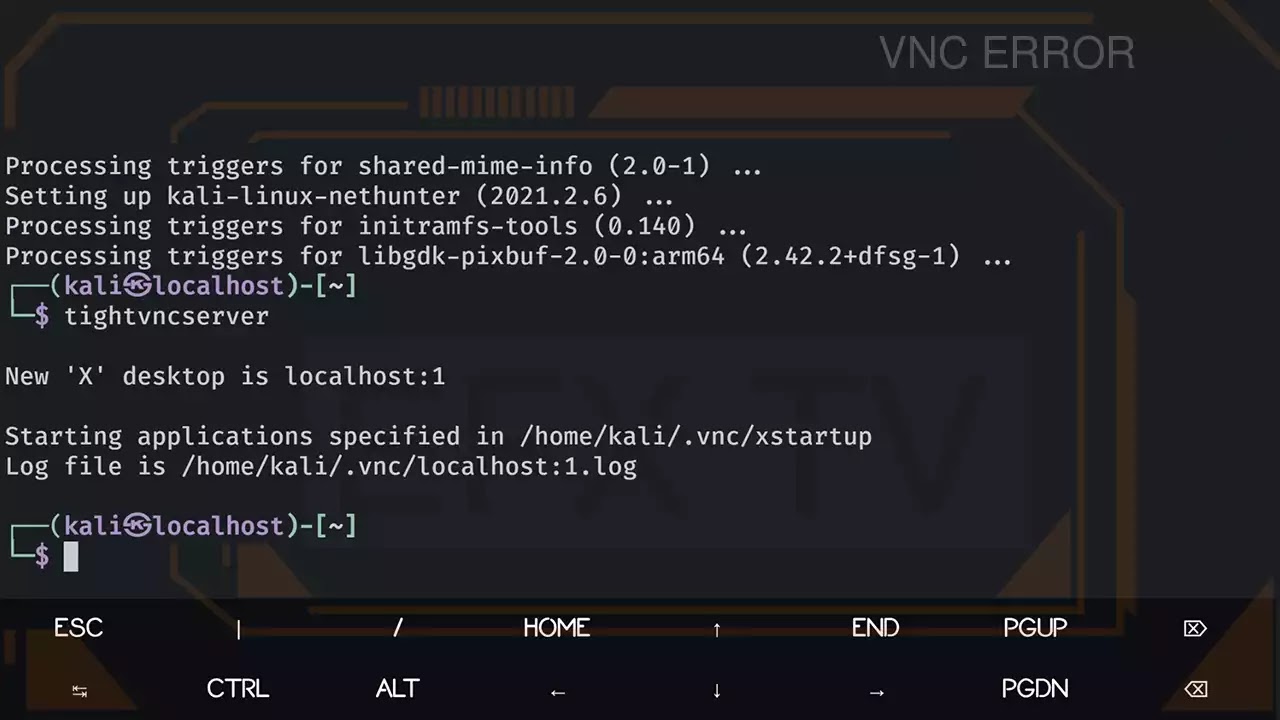Viewport: 1280px width, 720px height.
Task: Toggle the CTRL modifier key
Action: point(238,689)
